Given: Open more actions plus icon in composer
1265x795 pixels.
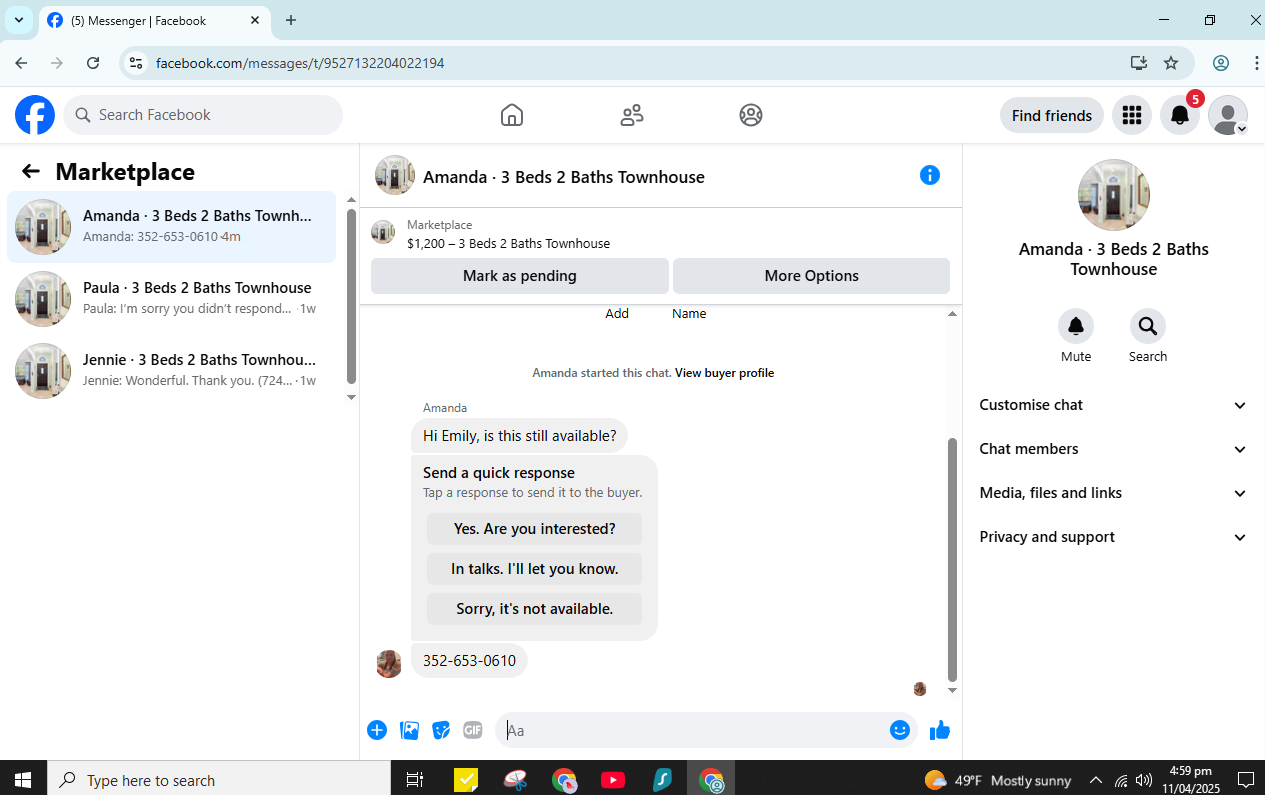Looking at the screenshot, I should (x=377, y=730).
